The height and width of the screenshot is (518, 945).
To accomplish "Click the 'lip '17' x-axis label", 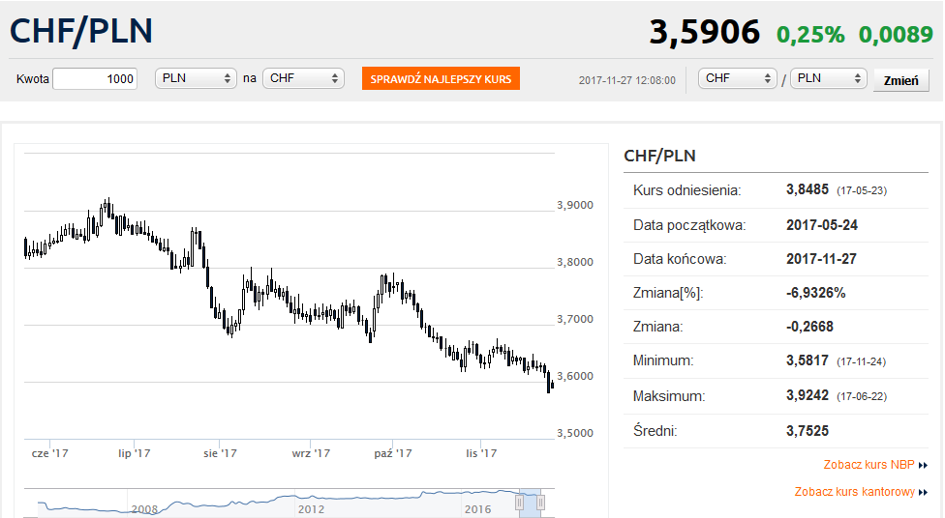I will pos(134,453).
